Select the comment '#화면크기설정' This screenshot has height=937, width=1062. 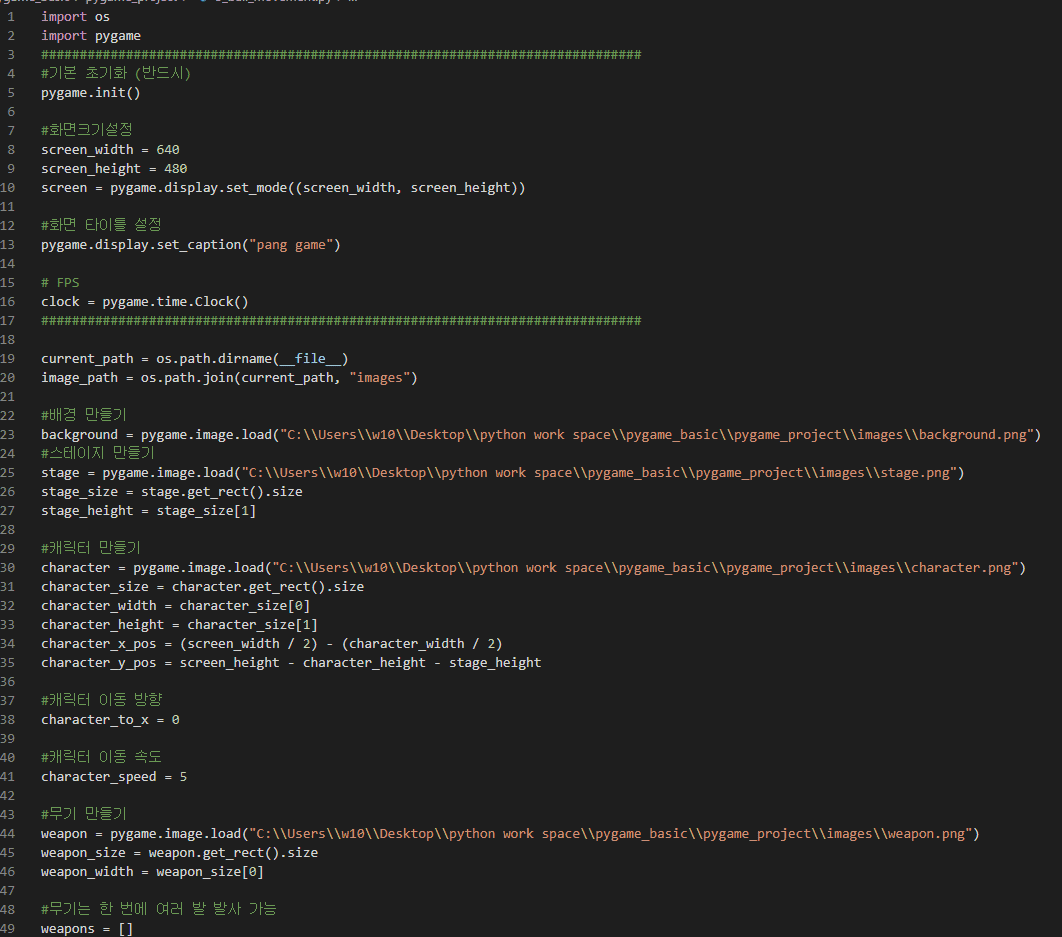click(x=87, y=130)
